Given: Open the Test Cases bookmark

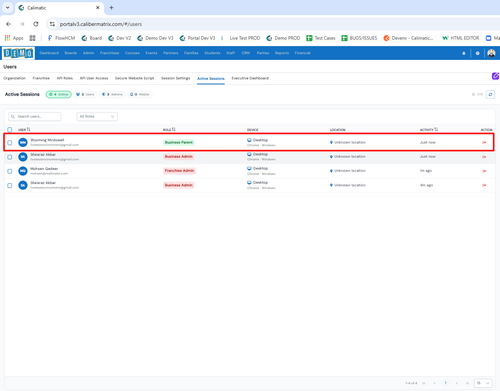Looking at the screenshot, I should tap(321, 38).
